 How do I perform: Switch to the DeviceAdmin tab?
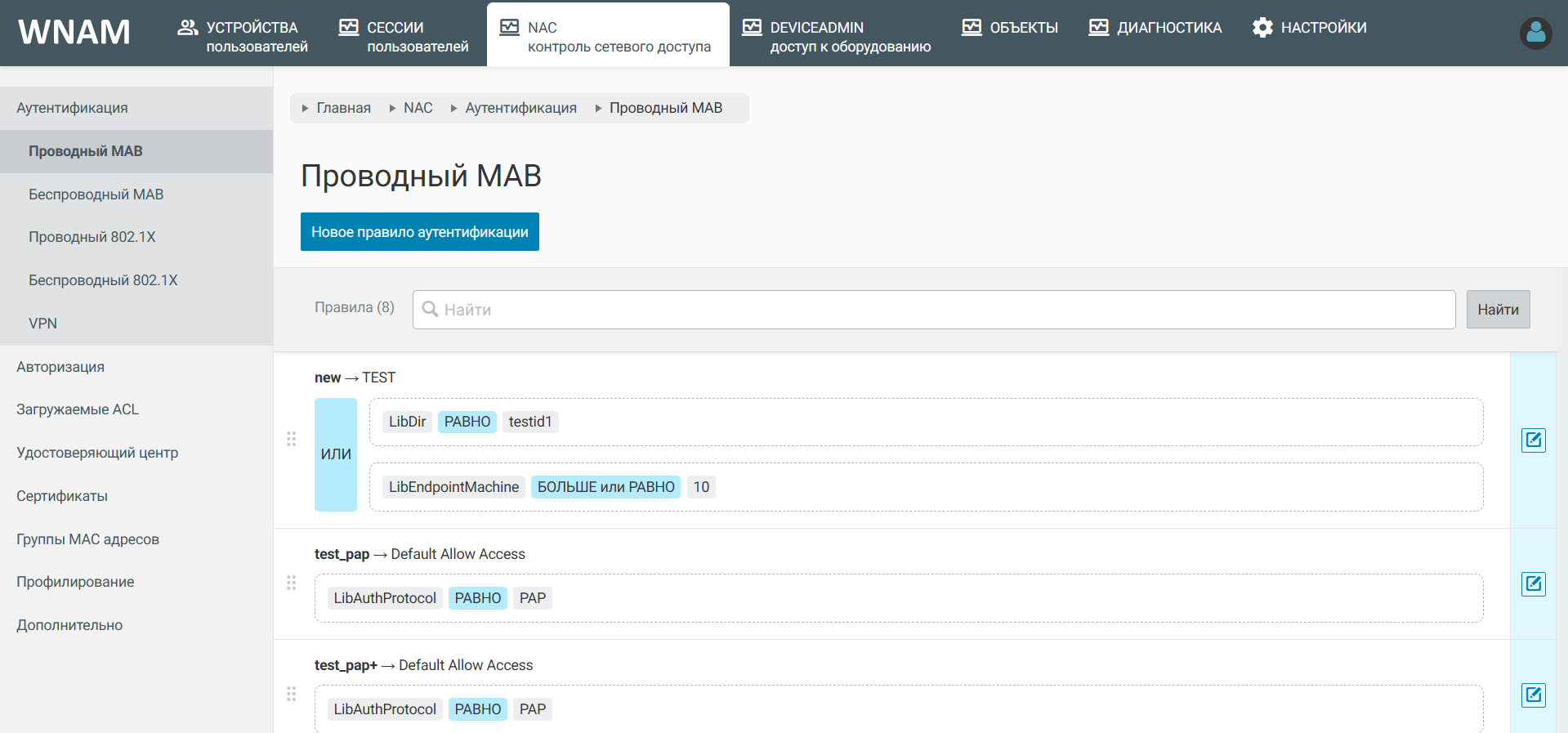(836, 37)
